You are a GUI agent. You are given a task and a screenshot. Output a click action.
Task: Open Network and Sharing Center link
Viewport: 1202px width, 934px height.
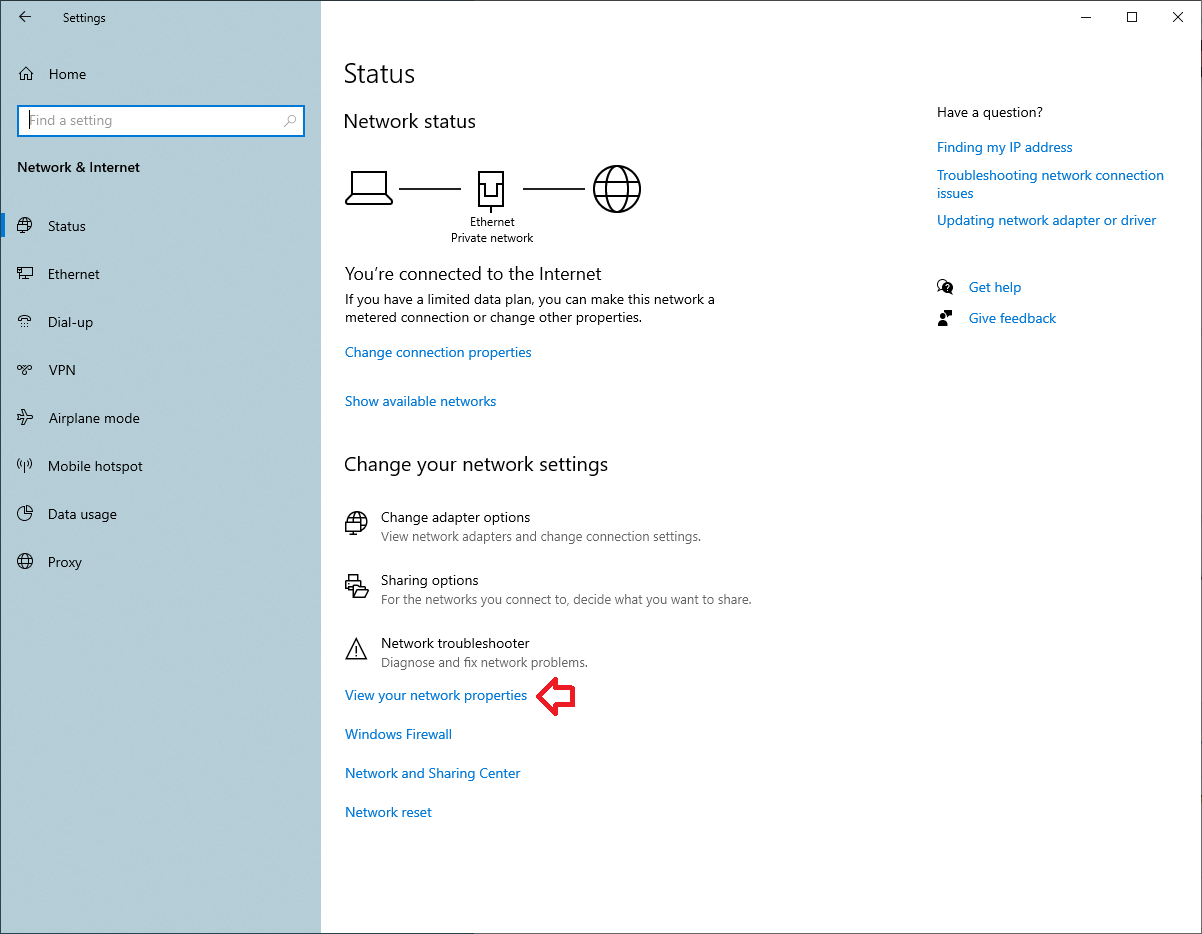pyautogui.click(x=432, y=773)
